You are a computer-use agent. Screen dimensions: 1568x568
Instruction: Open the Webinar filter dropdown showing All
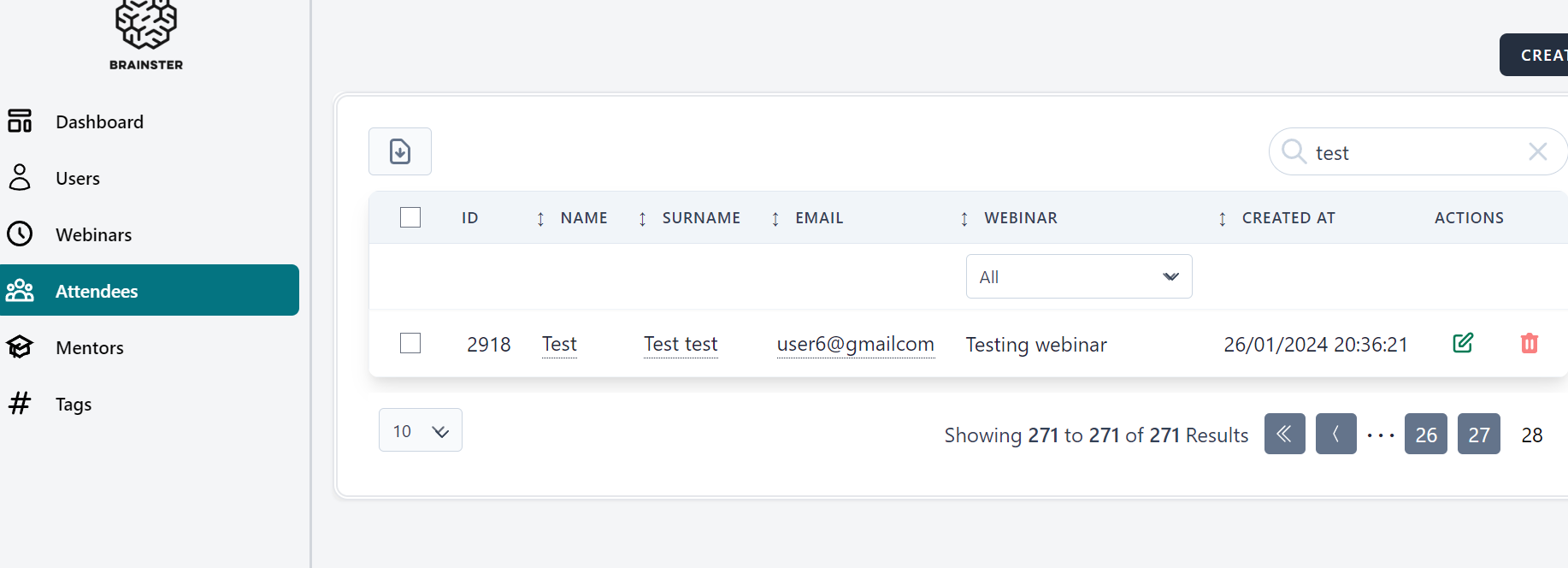[x=1078, y=276]
